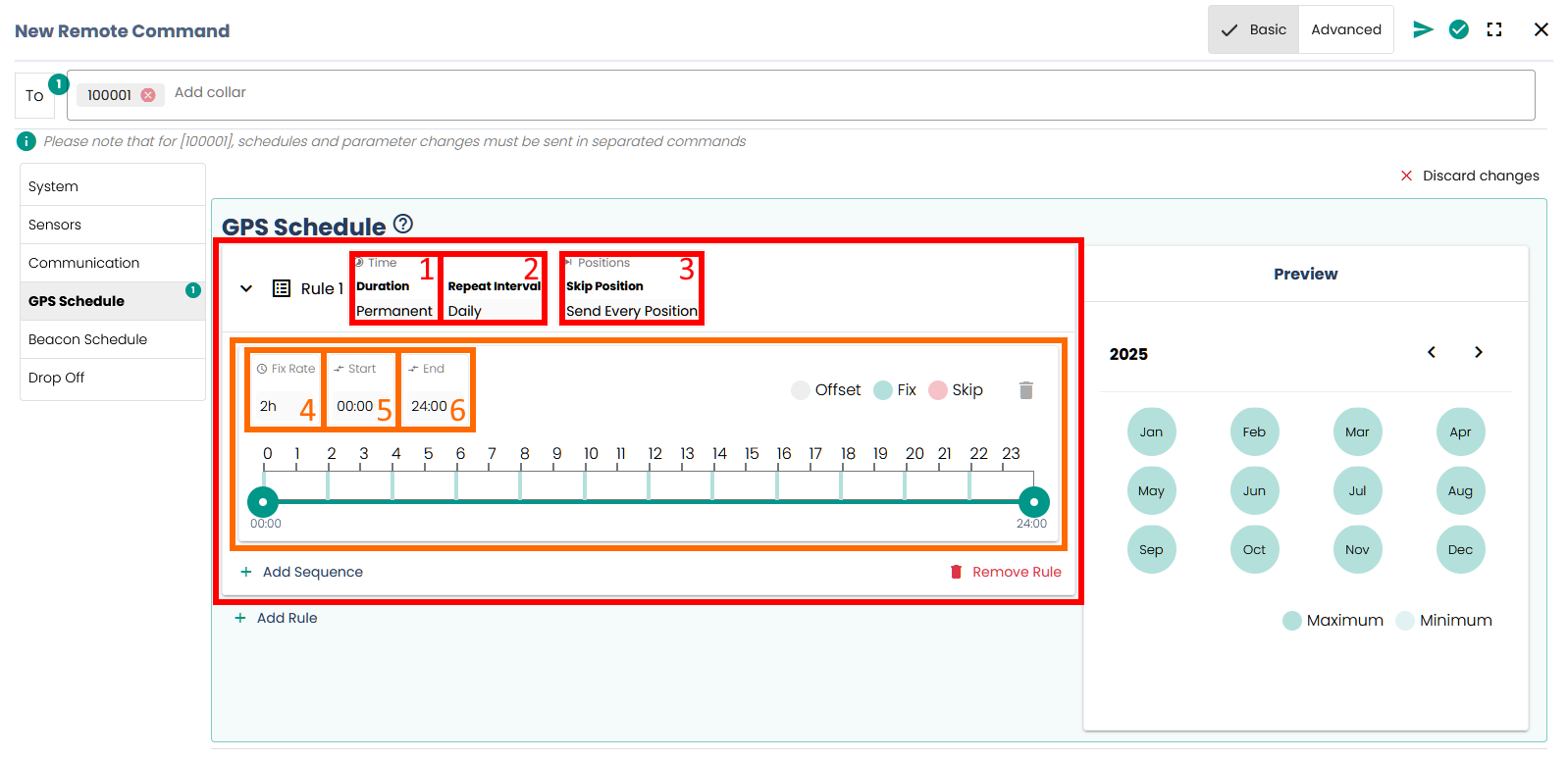This screenshot has height=760, width=1568.
Task: Remove collar 100001 with the red x
Action: 148,95
